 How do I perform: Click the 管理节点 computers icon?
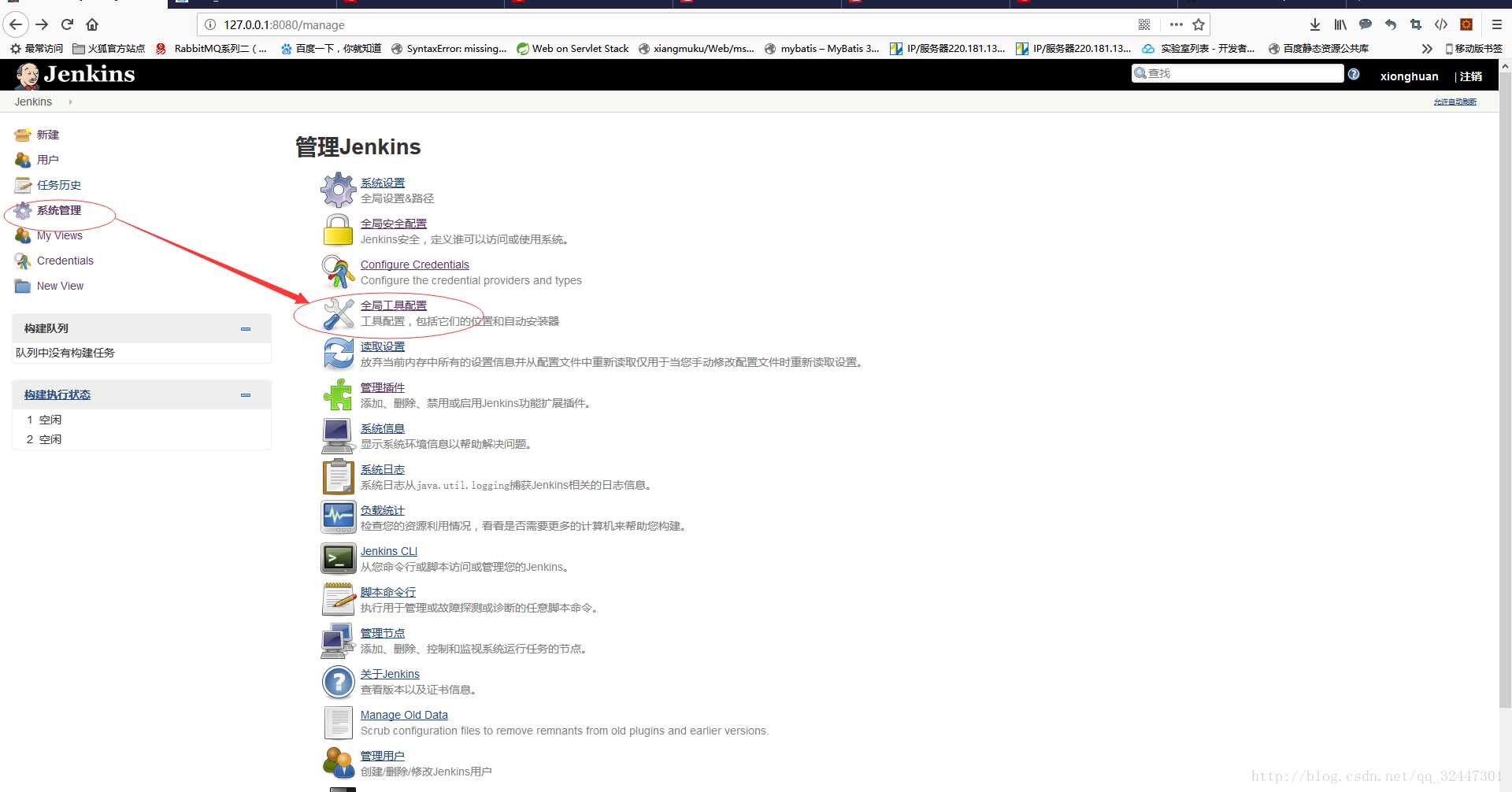(339, 641)
